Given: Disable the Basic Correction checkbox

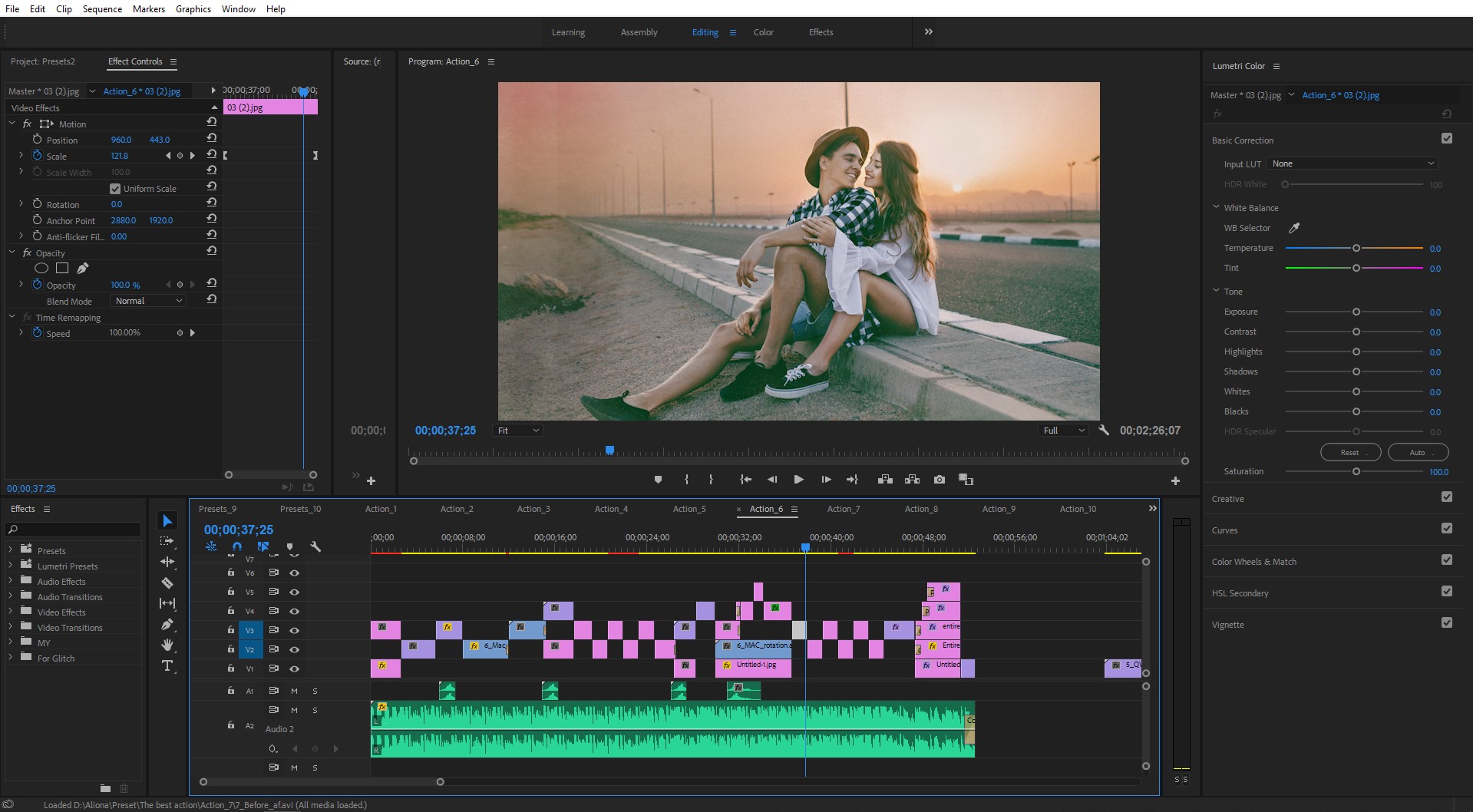Looking at the screenshot, I should pos(1446,139).
